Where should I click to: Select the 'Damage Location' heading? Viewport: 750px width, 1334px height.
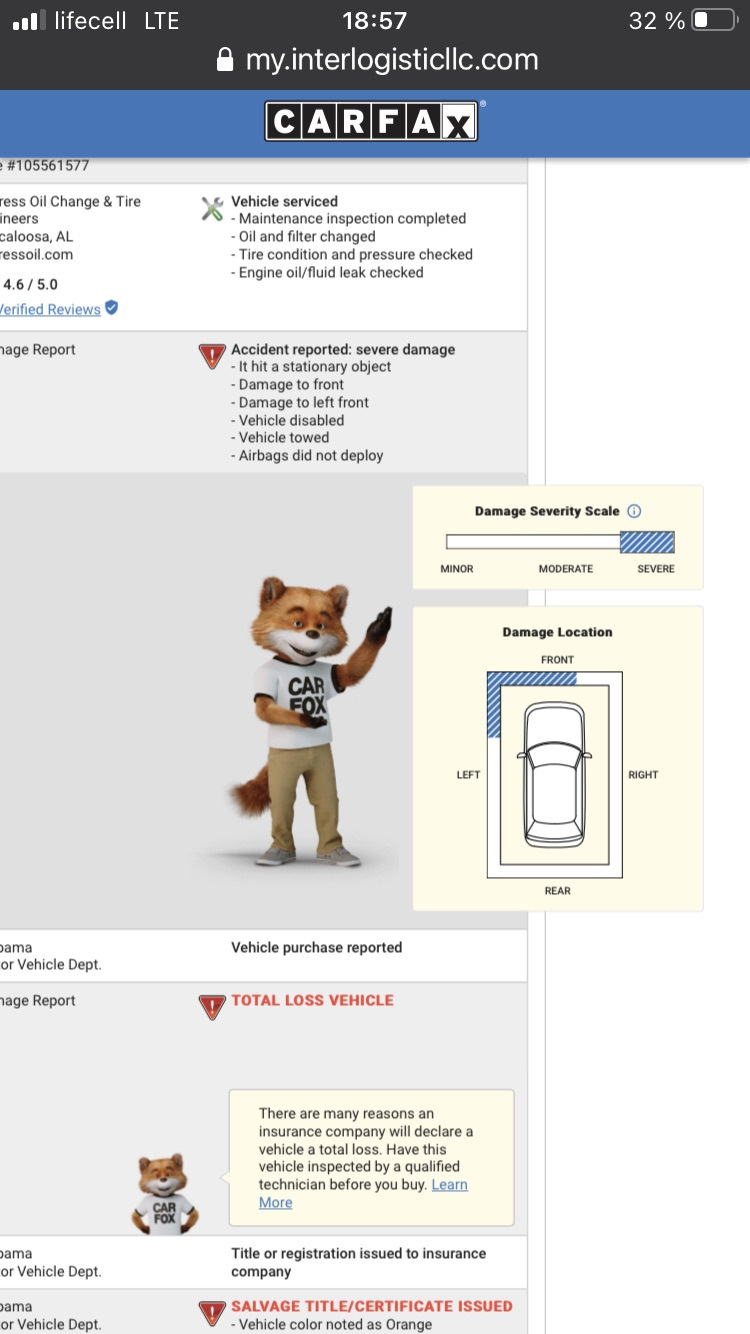coord(557,632)
